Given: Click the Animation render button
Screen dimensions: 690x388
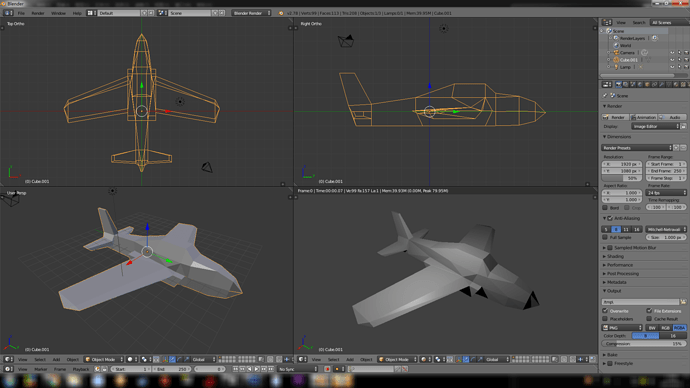Looking at the screenshot, I should (643, 117).
